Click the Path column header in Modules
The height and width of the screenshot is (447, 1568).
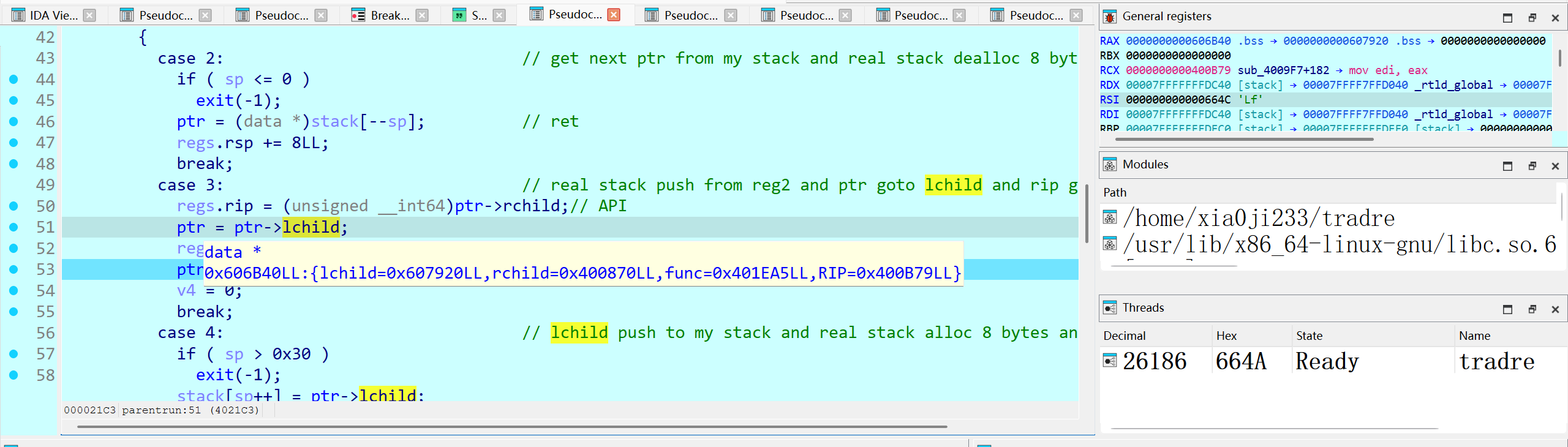point(1329,192)
